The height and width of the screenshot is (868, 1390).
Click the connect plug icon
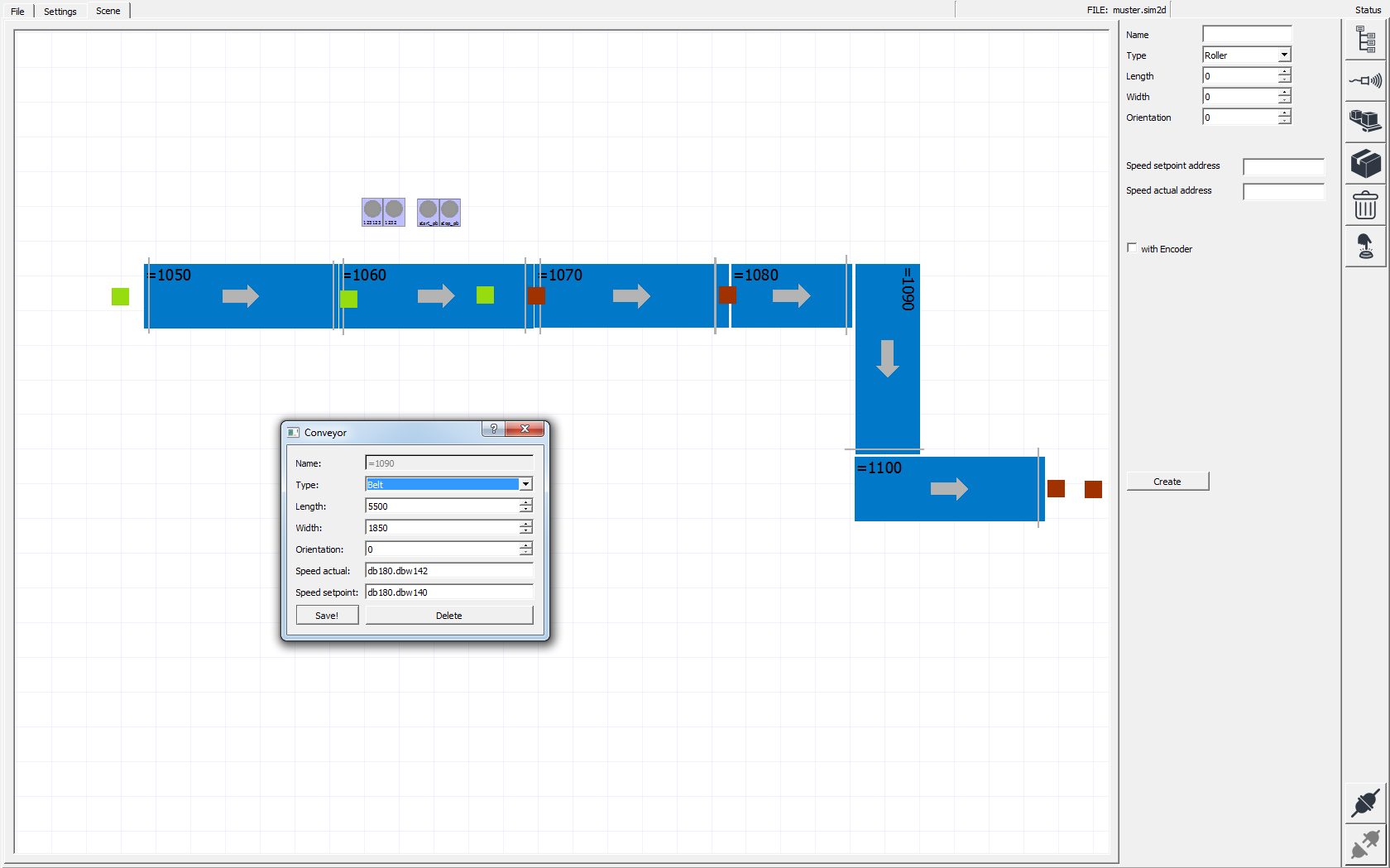coord(1365,803)
